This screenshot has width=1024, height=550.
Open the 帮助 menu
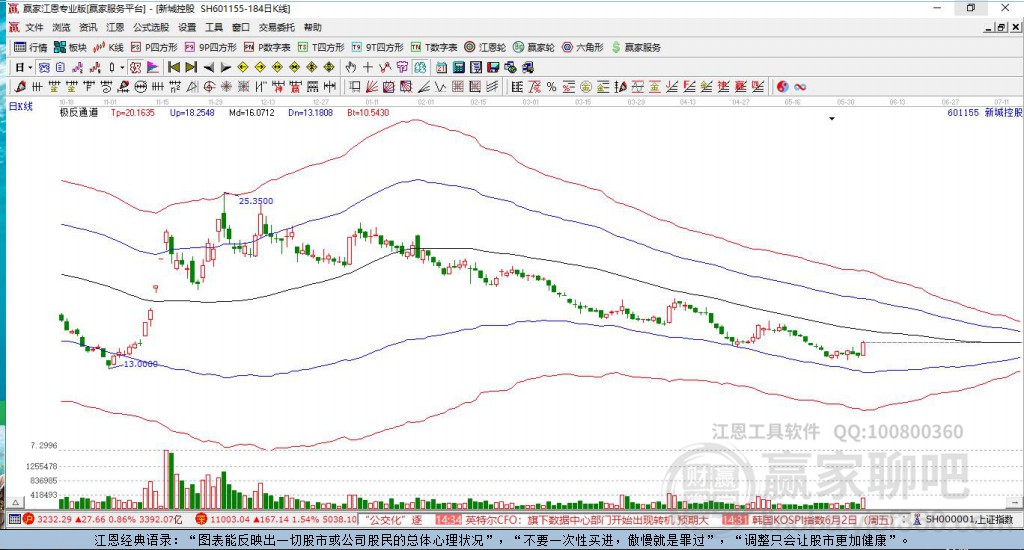tap(313, 27)
